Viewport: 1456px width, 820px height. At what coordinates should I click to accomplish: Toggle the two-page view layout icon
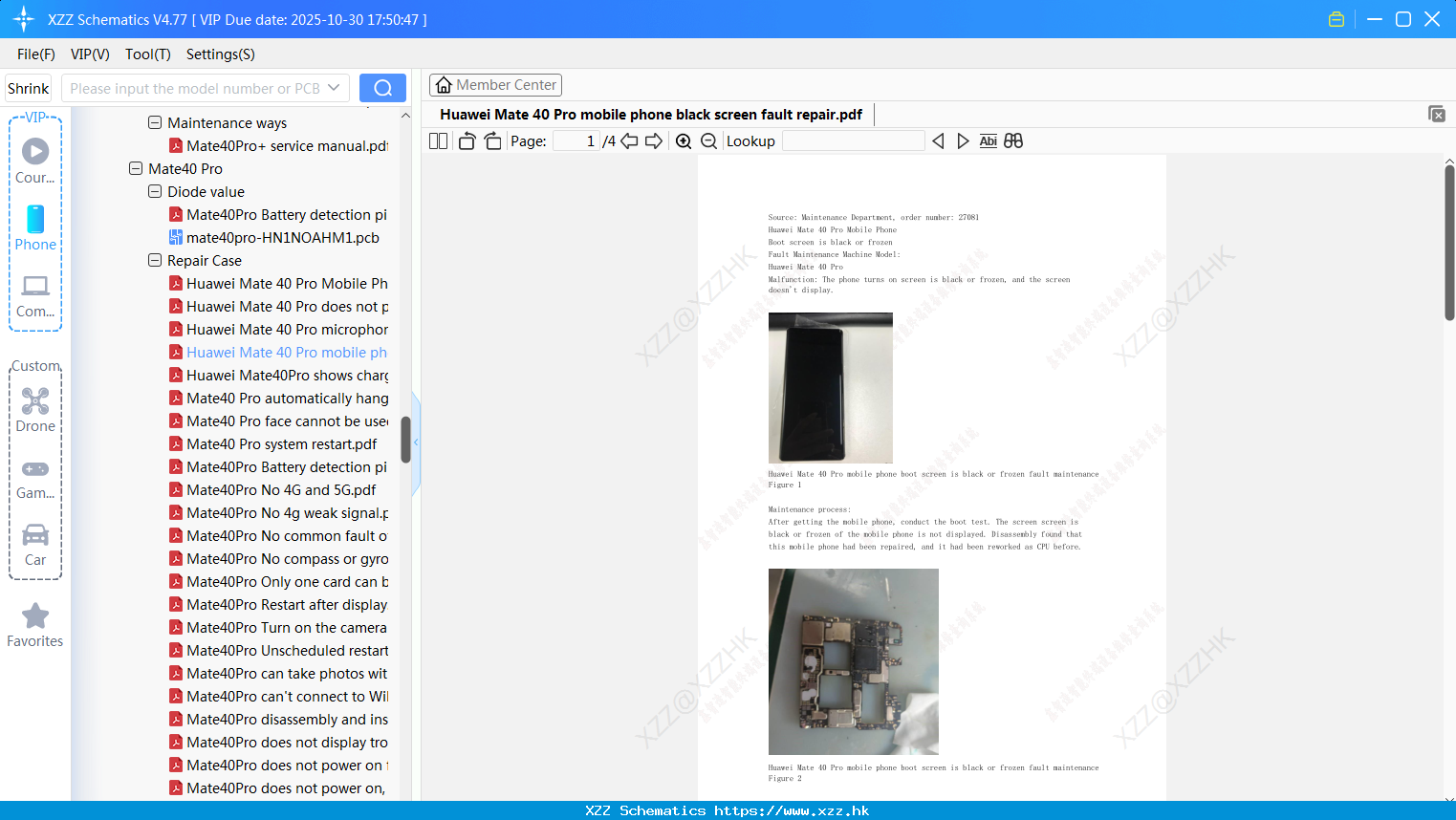(x=438, y=140)
